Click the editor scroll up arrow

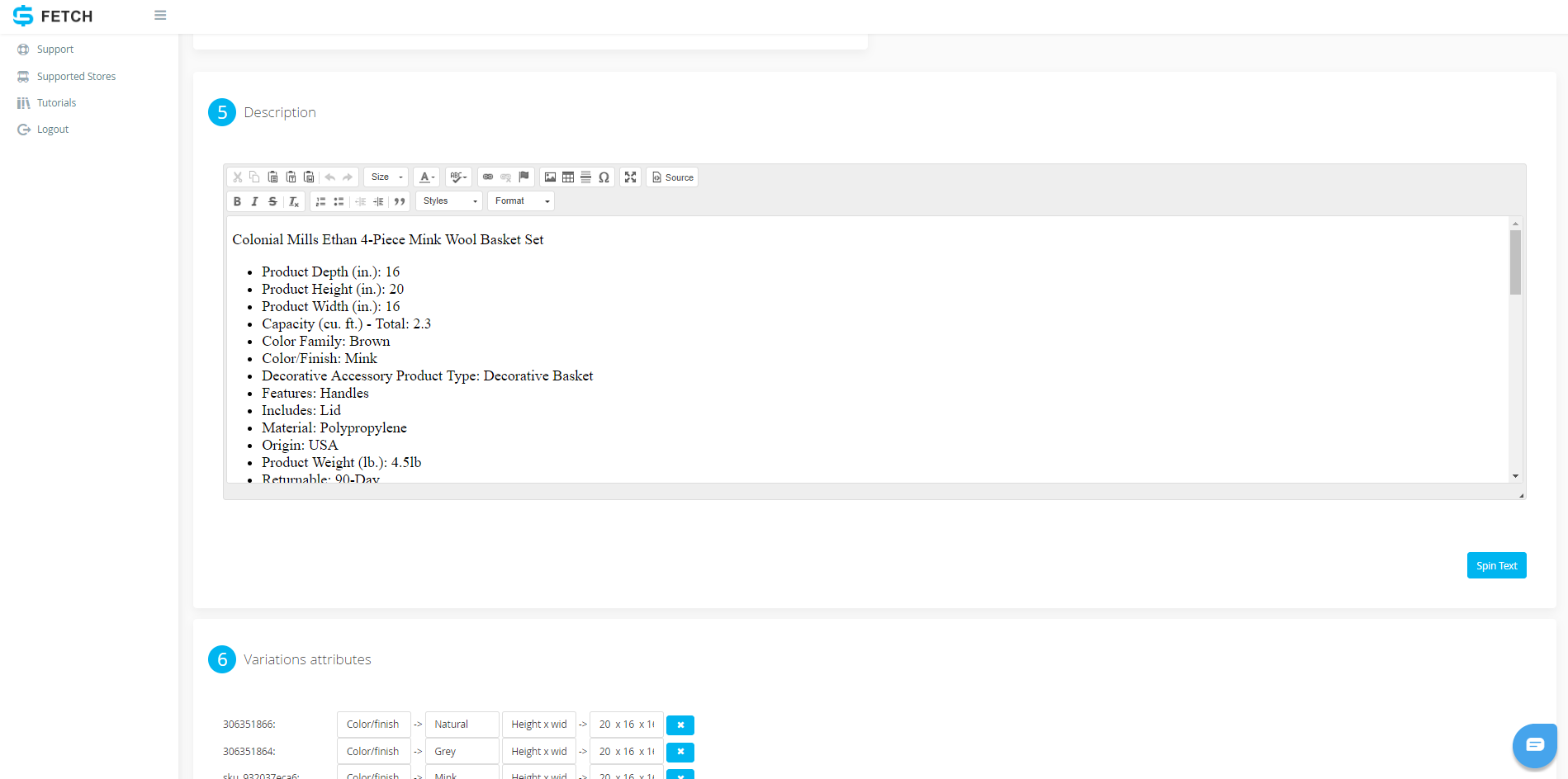(x=1515, y=224)
